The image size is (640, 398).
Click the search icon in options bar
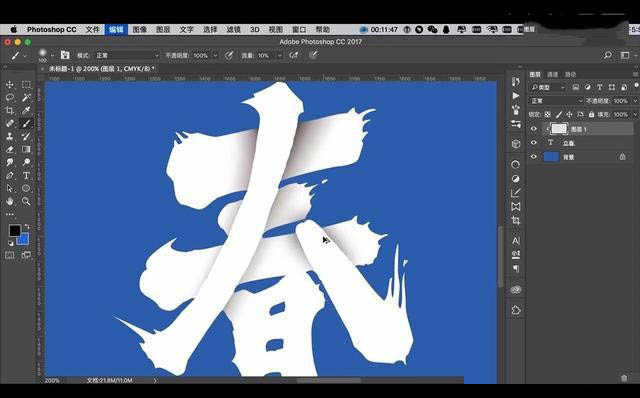[x=608, y=55]
